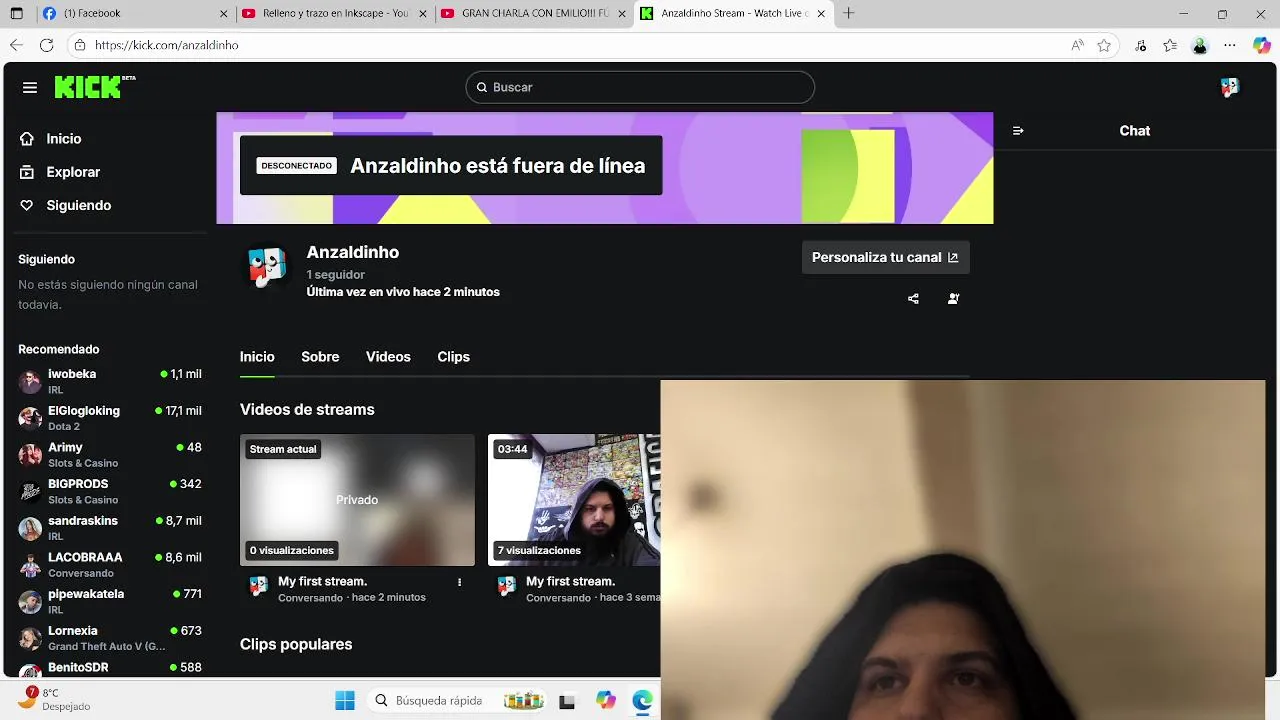Open the Stream actual Privado video thumbnail
The image size is (1280, 720).
click(357, 500)
